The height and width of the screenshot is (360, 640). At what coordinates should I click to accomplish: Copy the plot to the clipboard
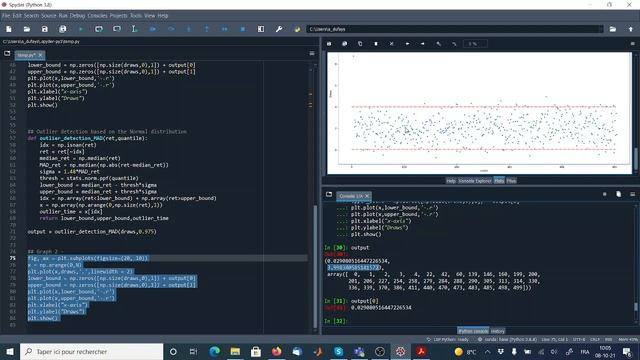360,44
